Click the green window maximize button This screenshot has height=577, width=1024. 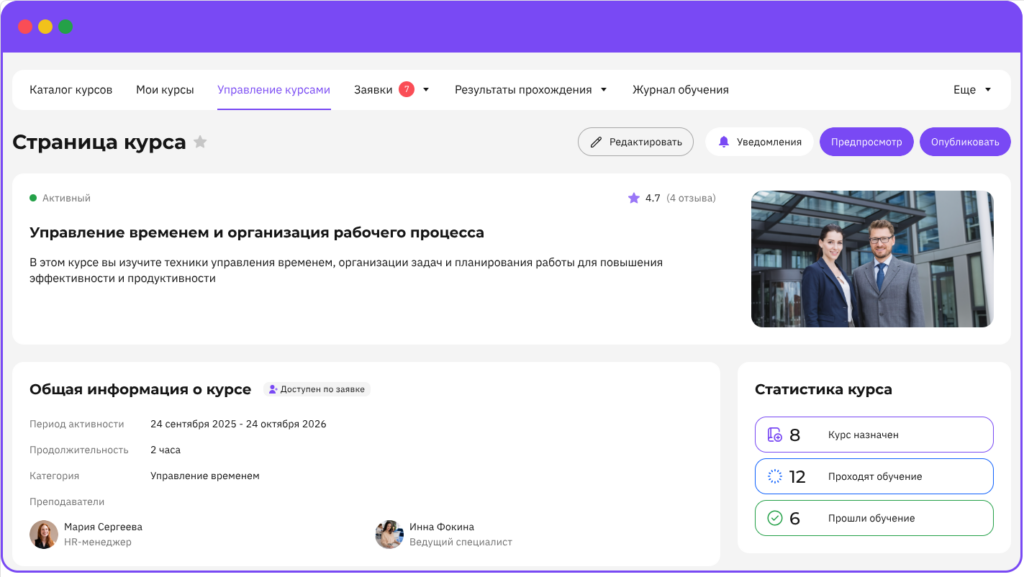pyautogui.click(x=65, y=27)
